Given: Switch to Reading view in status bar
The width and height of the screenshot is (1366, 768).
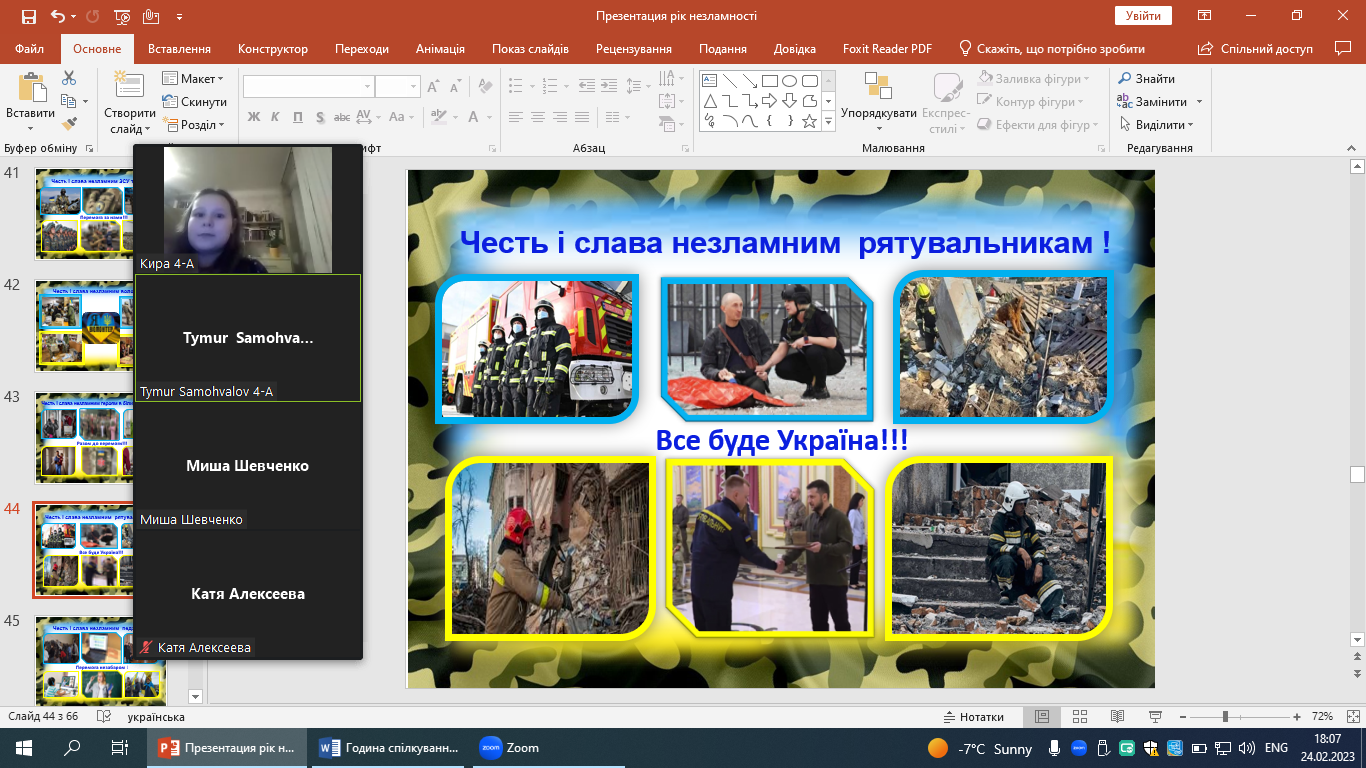Looking at the screenshot, I should tap(1117, 717).
